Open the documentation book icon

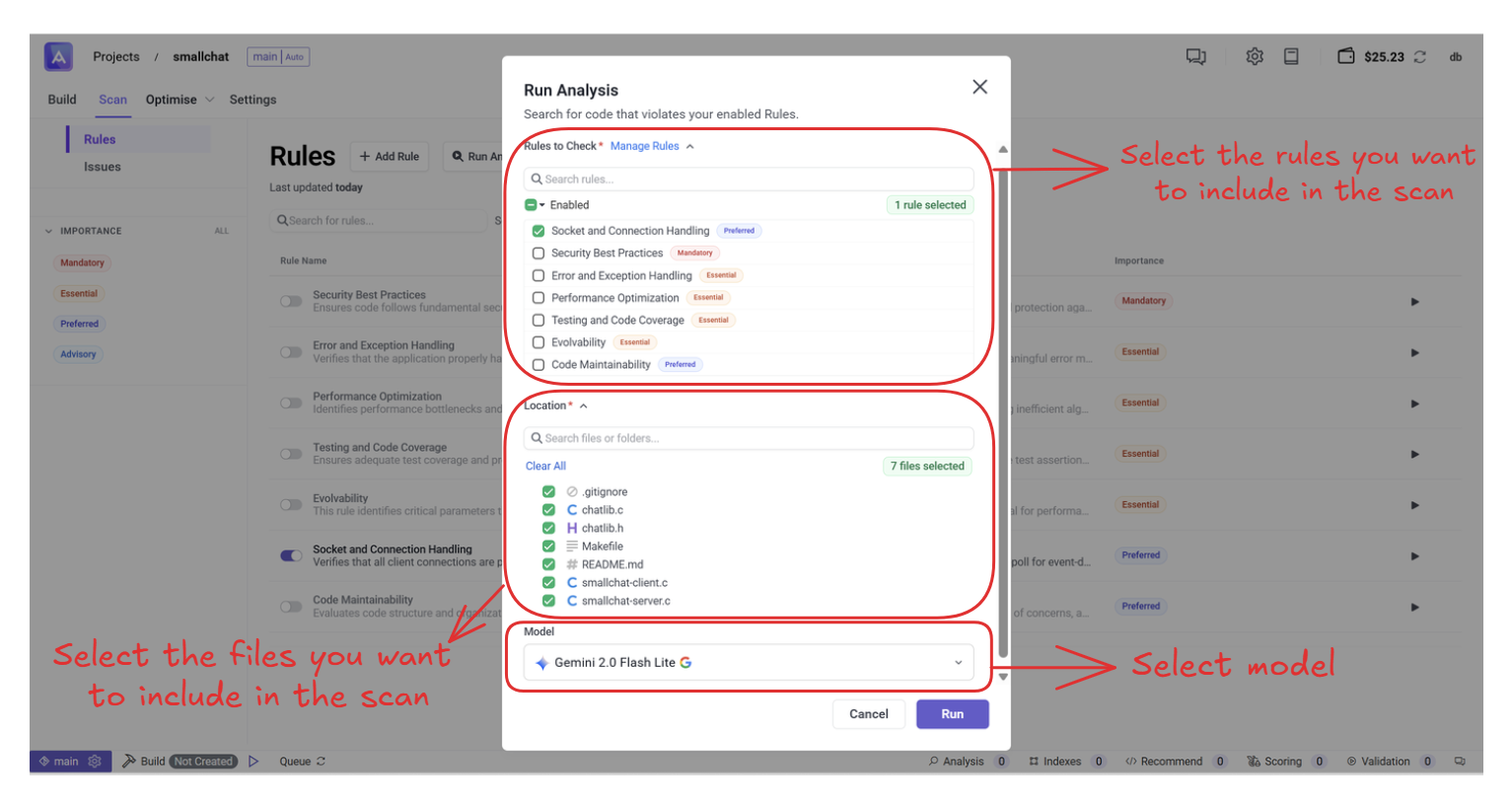1291,57
